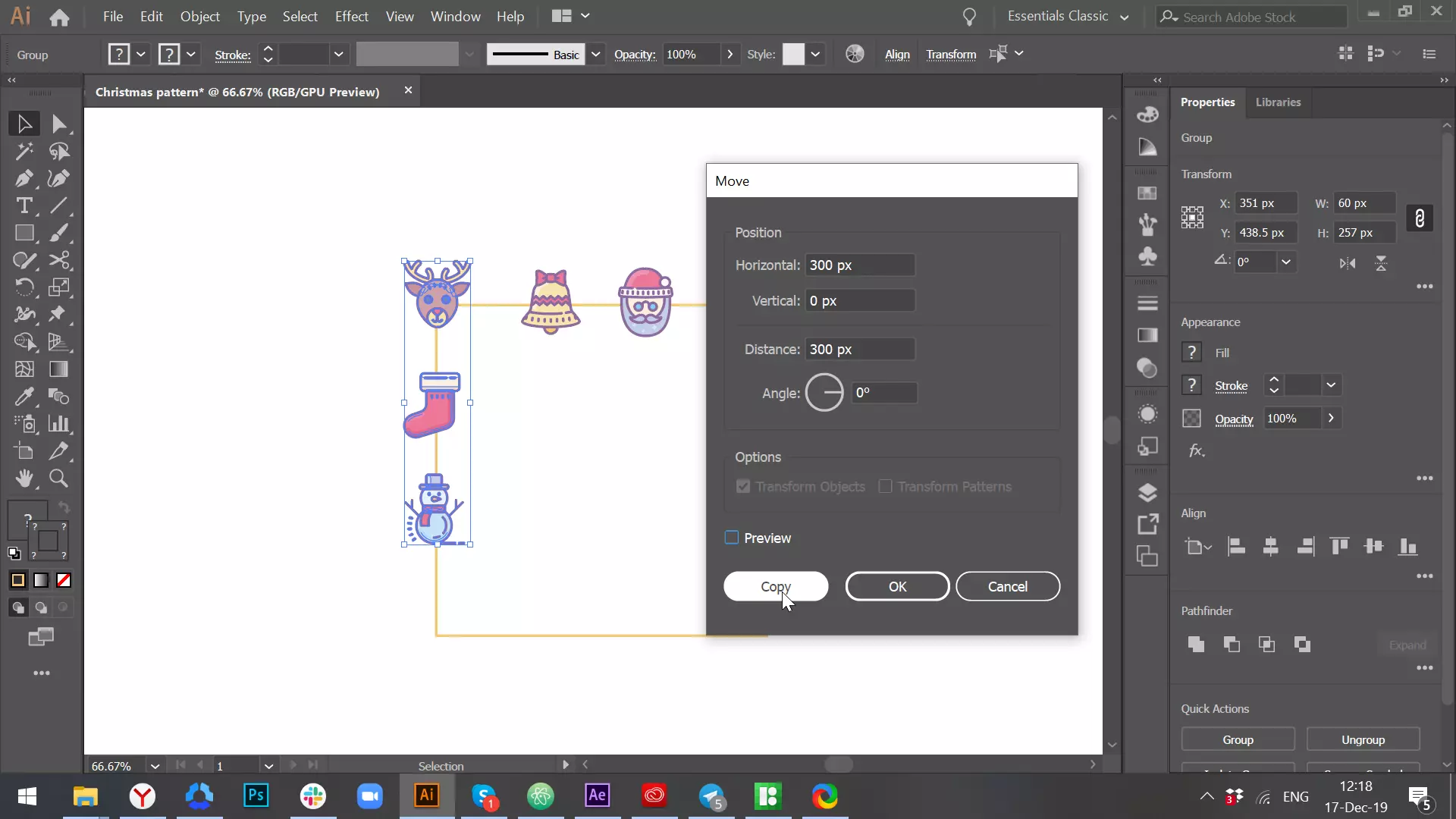Open the artboard number dropdown
This screenshot has width=1456, height=819.
pyautogui.click(x=268, y=766)
